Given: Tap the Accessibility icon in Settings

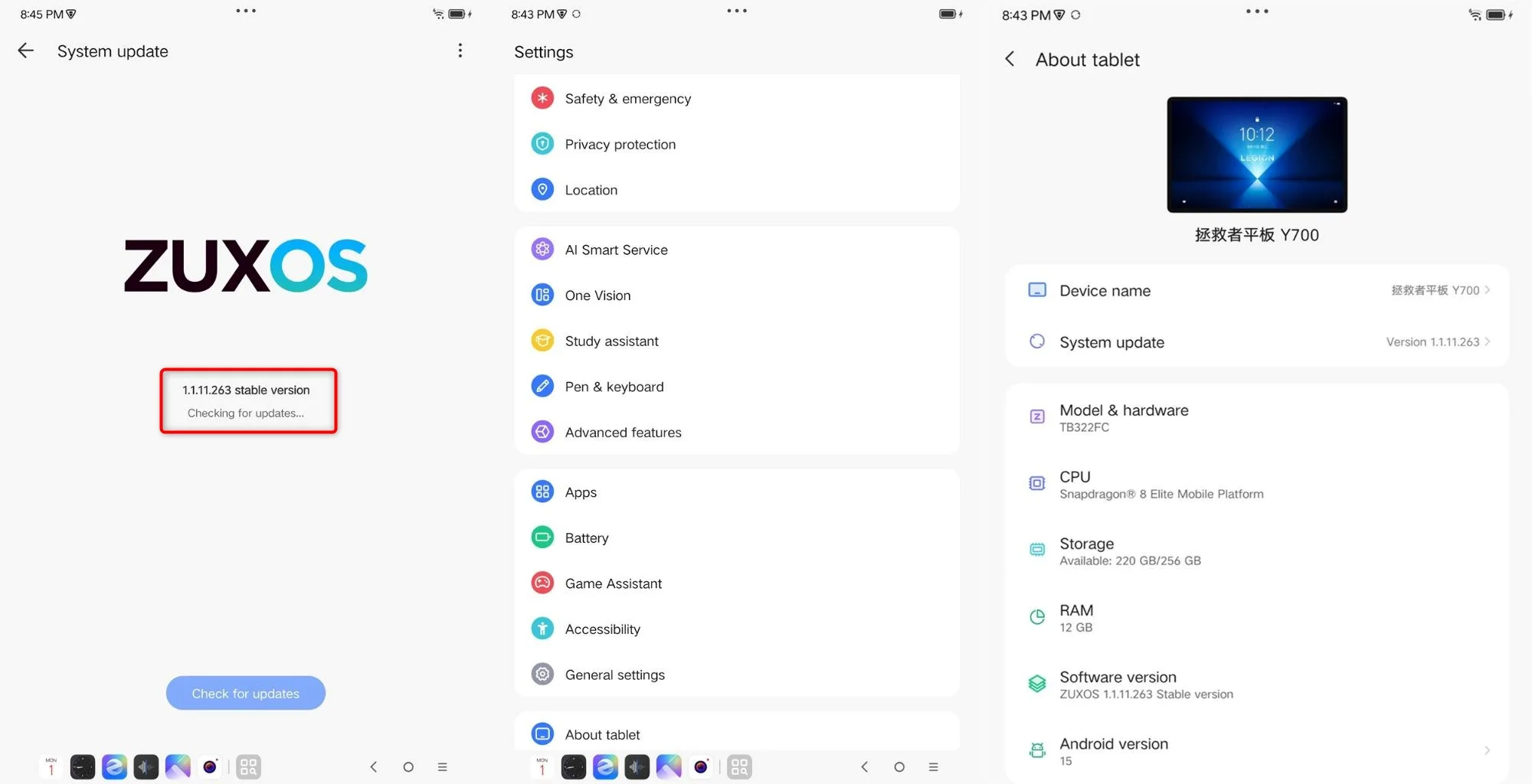Looking at the screenshot, I should coord(542,629).
